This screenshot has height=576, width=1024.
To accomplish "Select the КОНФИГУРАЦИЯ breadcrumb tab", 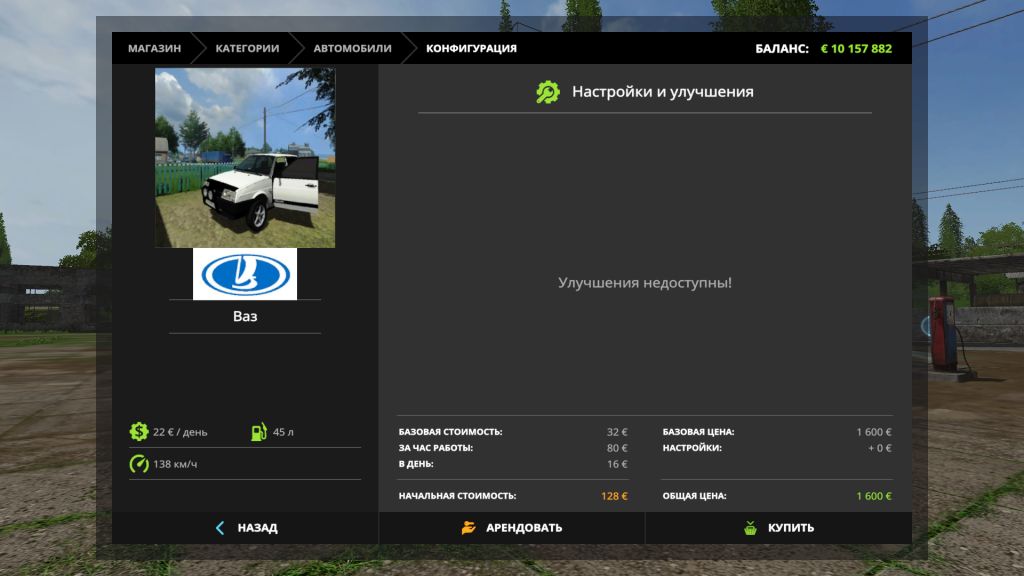I will (x=471, y=48).
